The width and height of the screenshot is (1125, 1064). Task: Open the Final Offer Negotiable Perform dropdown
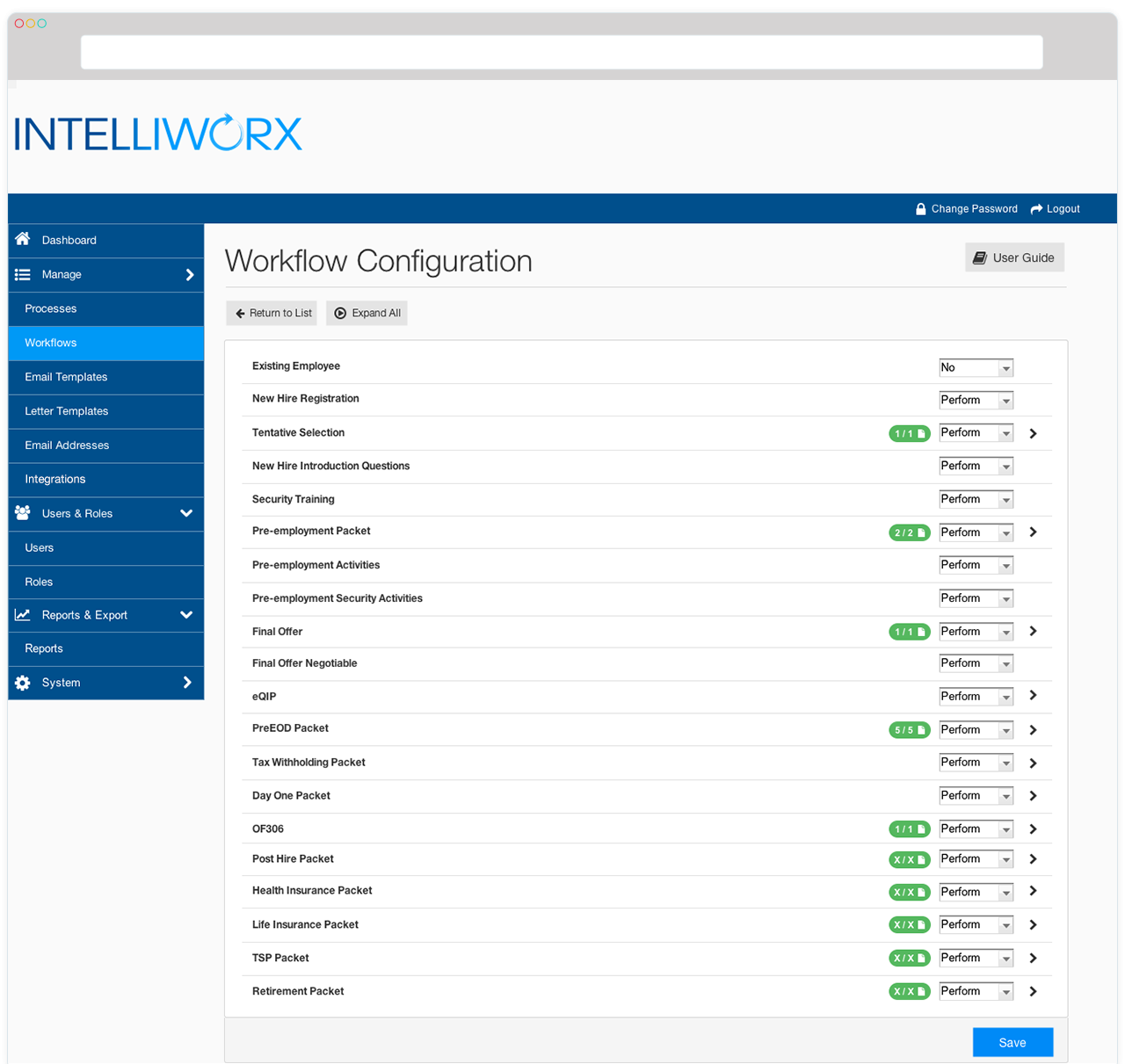click(976, 663)
